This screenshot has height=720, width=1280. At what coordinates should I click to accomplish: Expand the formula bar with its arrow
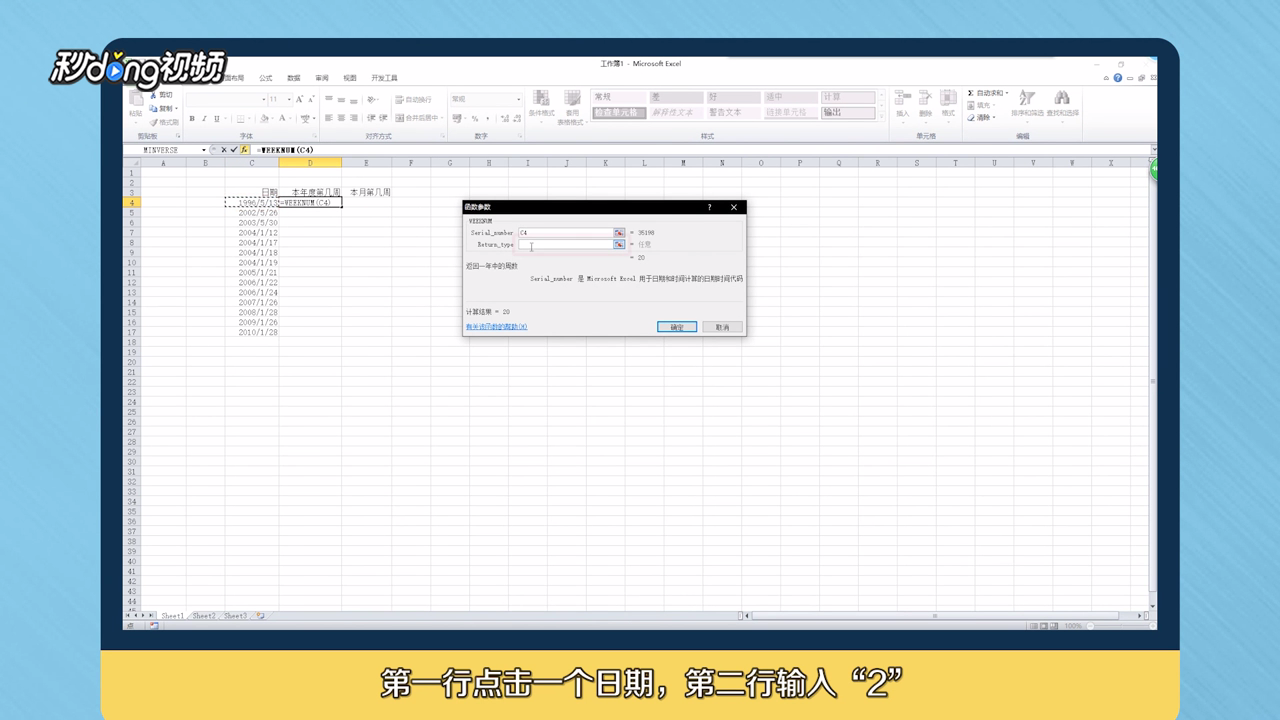coord(1154,150)
